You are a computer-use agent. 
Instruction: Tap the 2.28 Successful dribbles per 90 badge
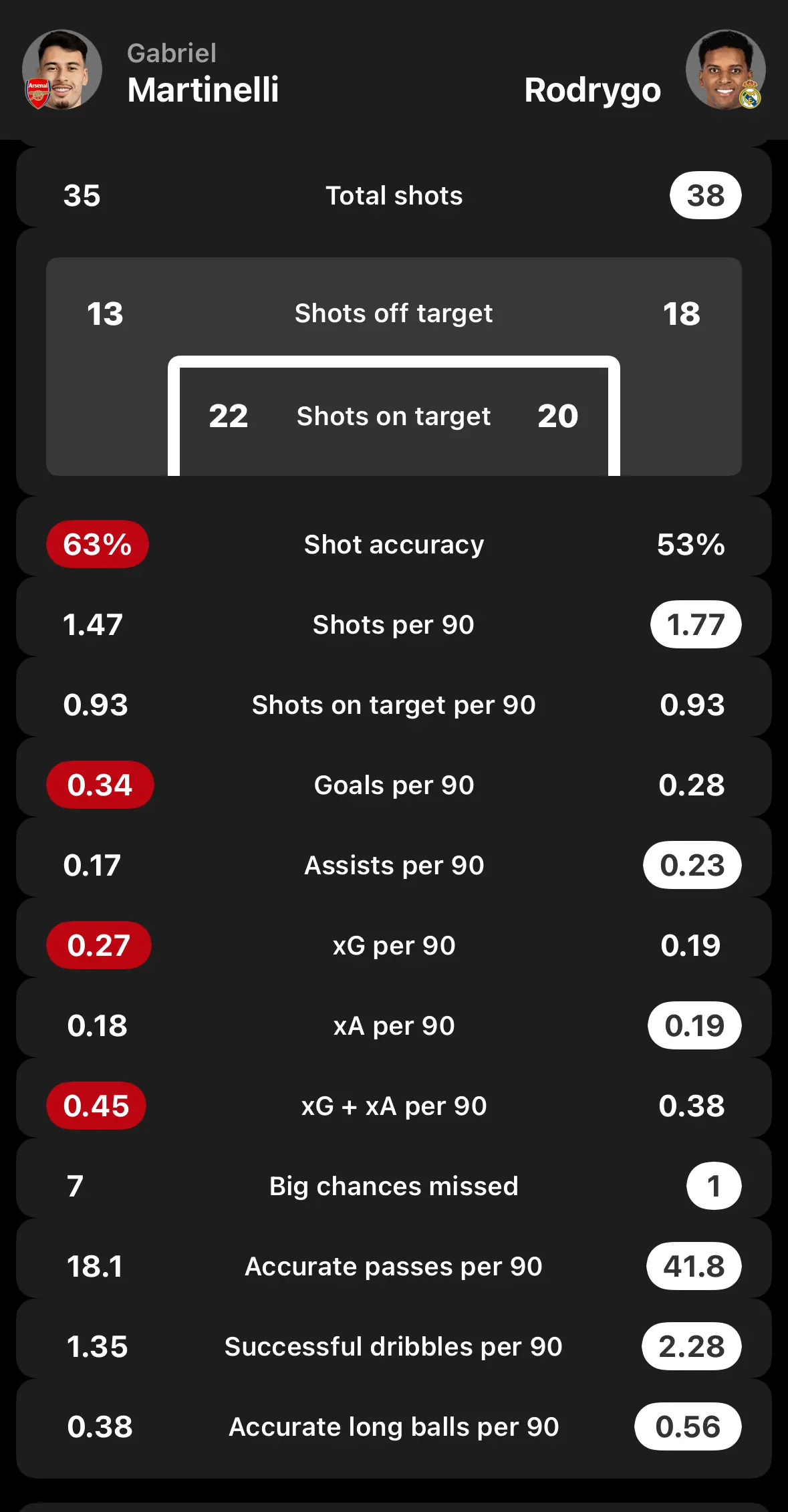click(692, 1346)
